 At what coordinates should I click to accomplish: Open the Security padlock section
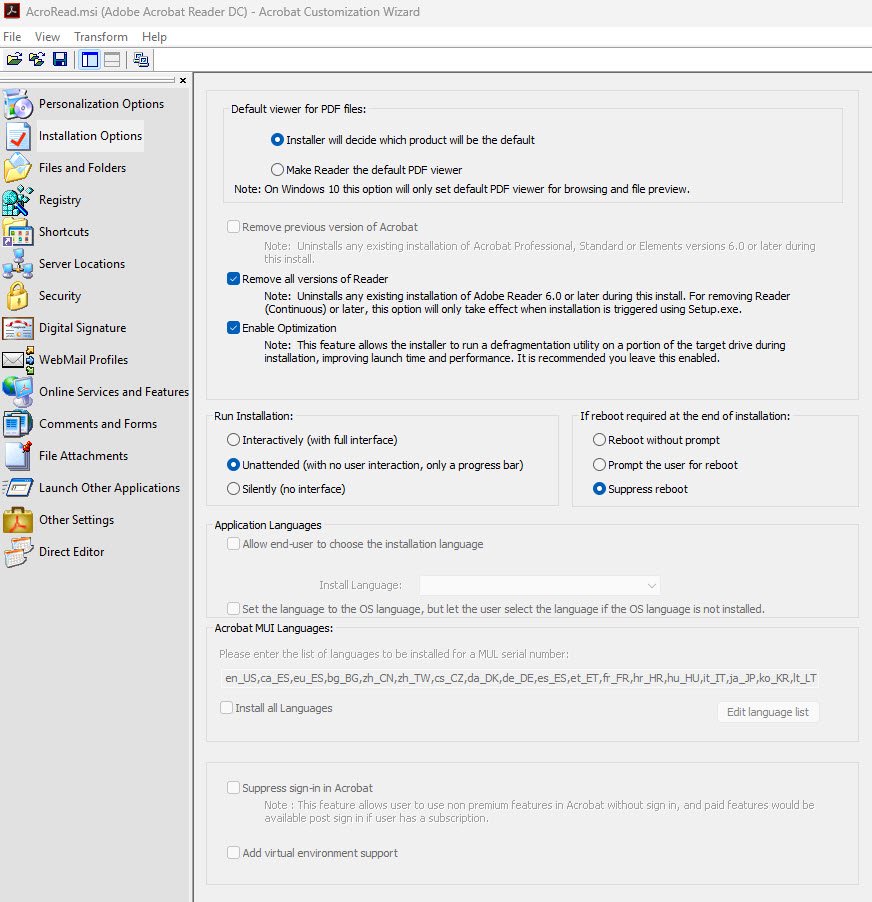click(17, 296)
